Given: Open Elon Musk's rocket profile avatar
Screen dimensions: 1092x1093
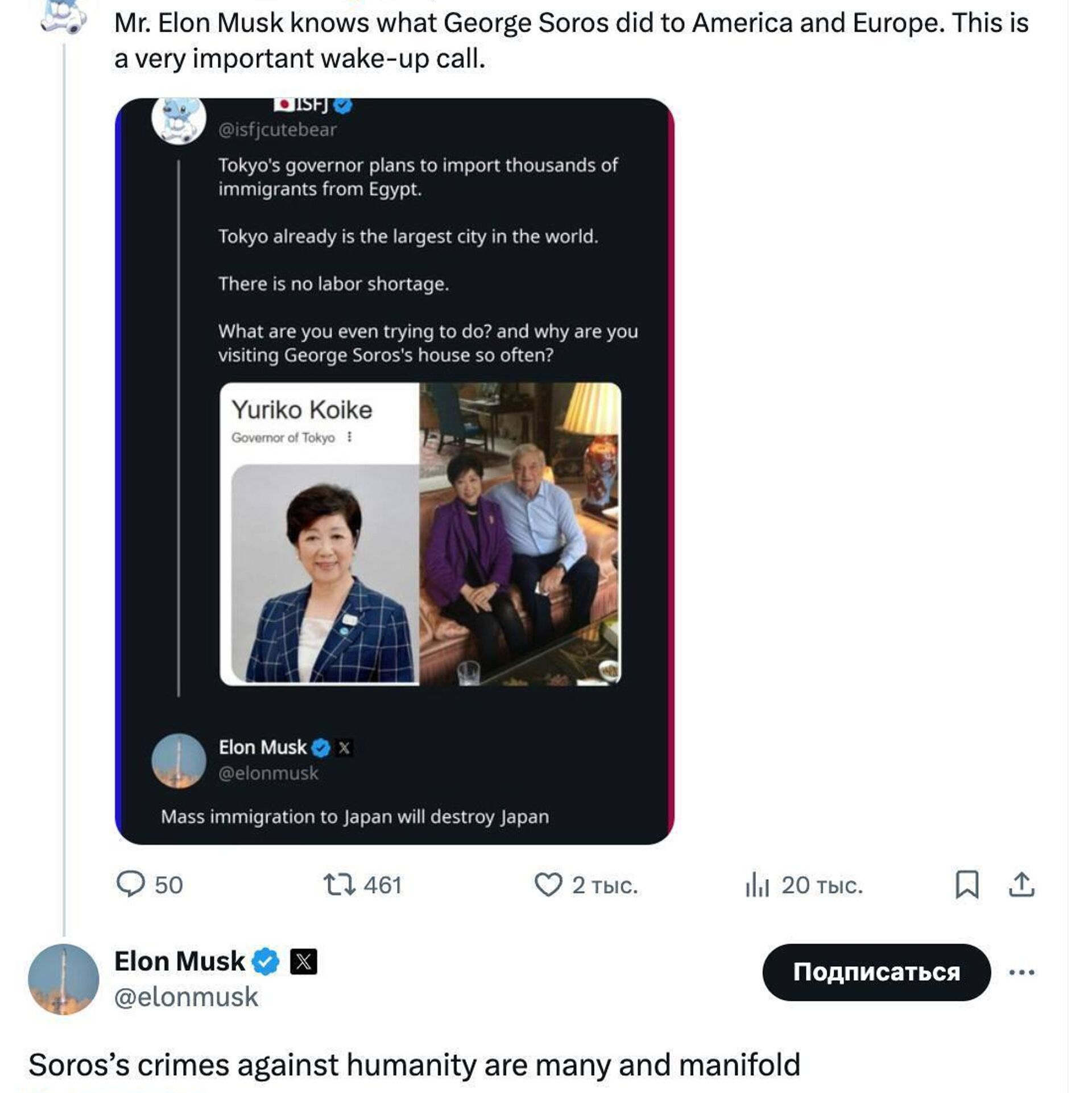Looking at the screenshot, I should pos(64,979).
